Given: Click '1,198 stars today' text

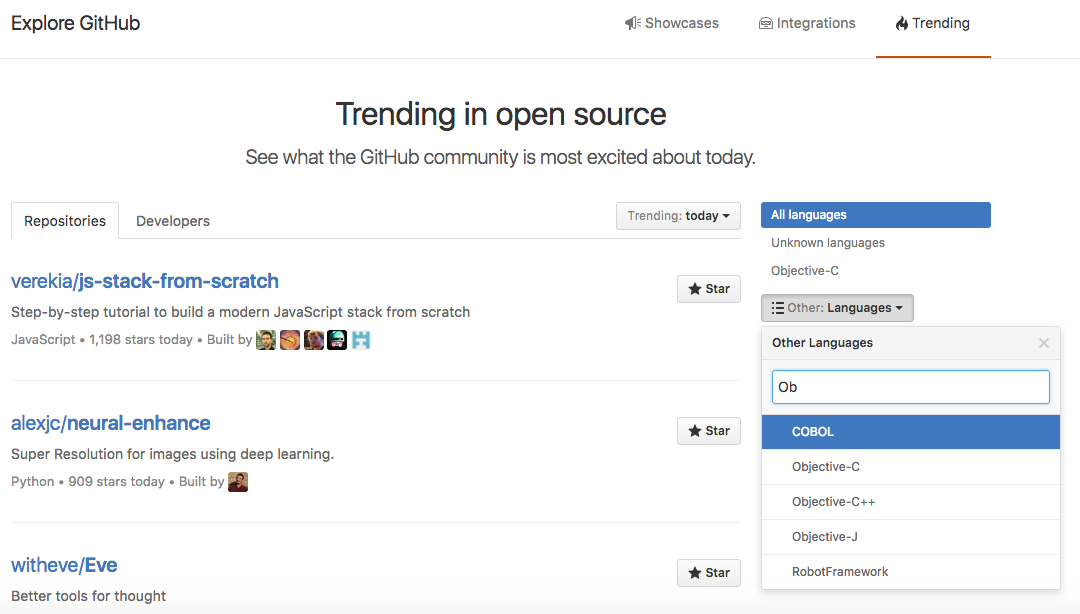Looking at the screenshot, I should (x=141, y=340).
